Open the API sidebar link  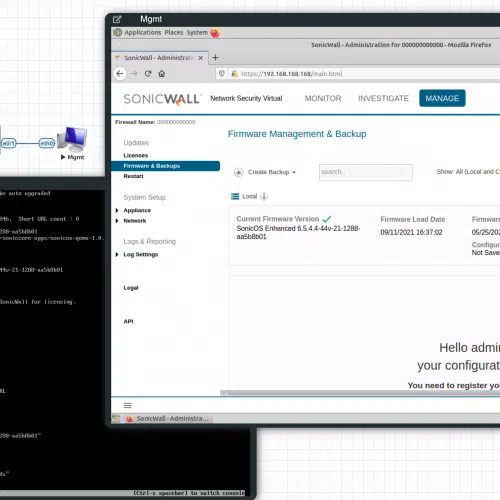pos(128,321)
